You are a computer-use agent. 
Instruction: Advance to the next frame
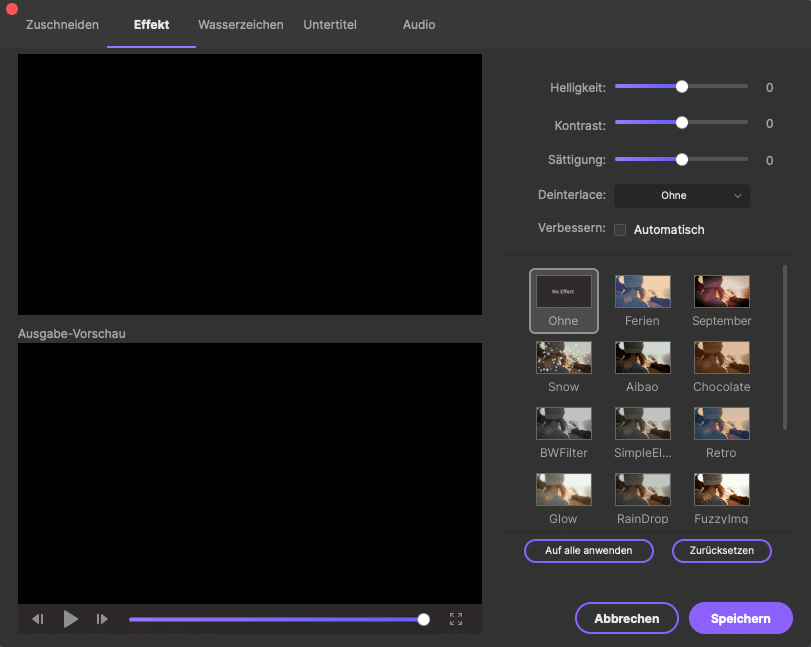point(102,619)
